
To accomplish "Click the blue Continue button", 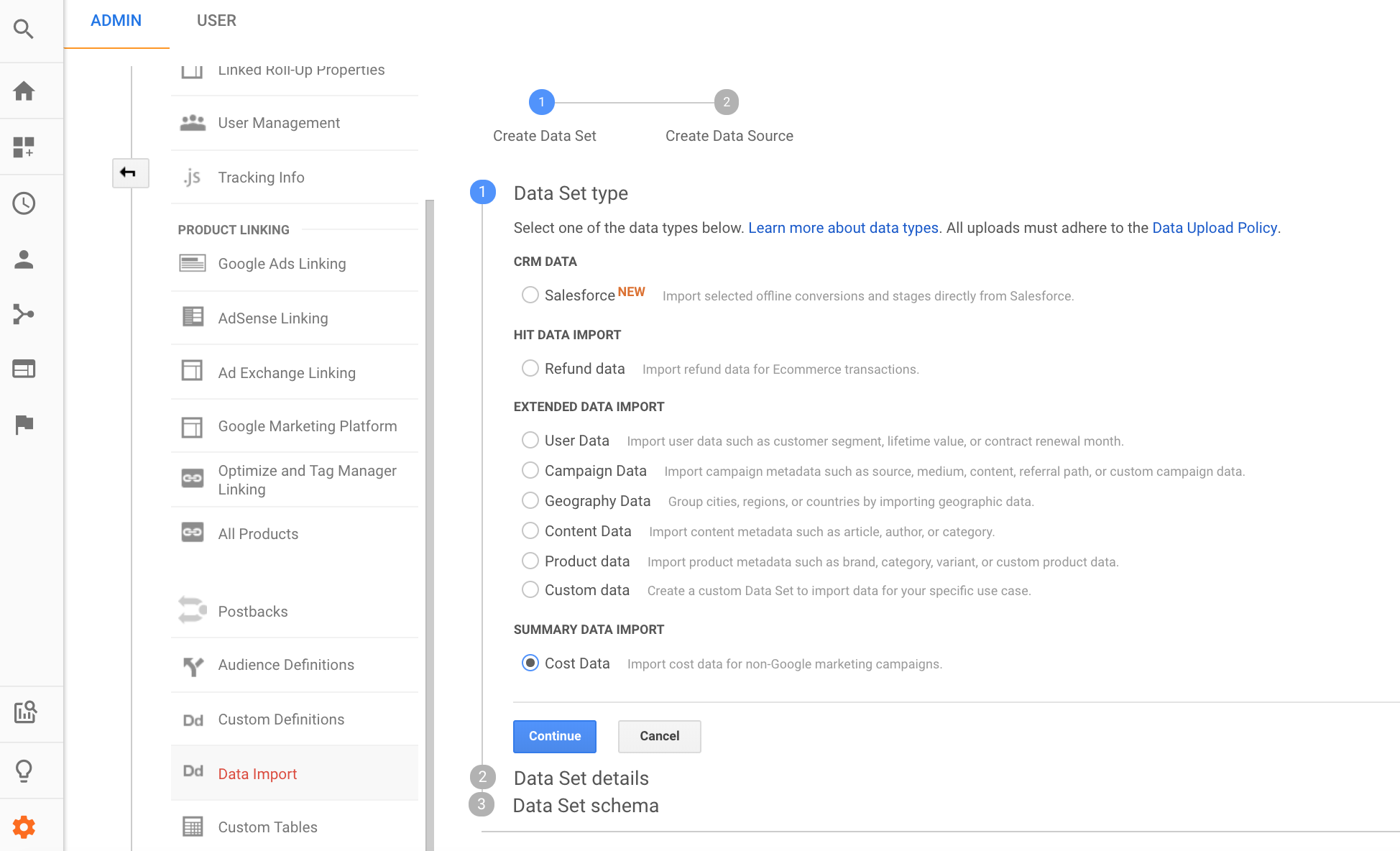I will pos(554,736).
